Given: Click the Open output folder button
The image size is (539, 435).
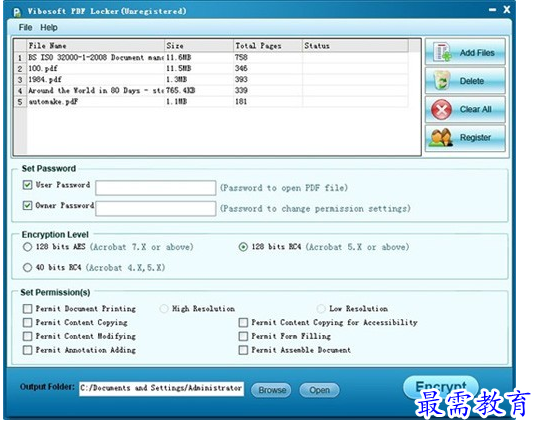Looking at the screenshot, I should pyautogui.click(x=319, y=390).
